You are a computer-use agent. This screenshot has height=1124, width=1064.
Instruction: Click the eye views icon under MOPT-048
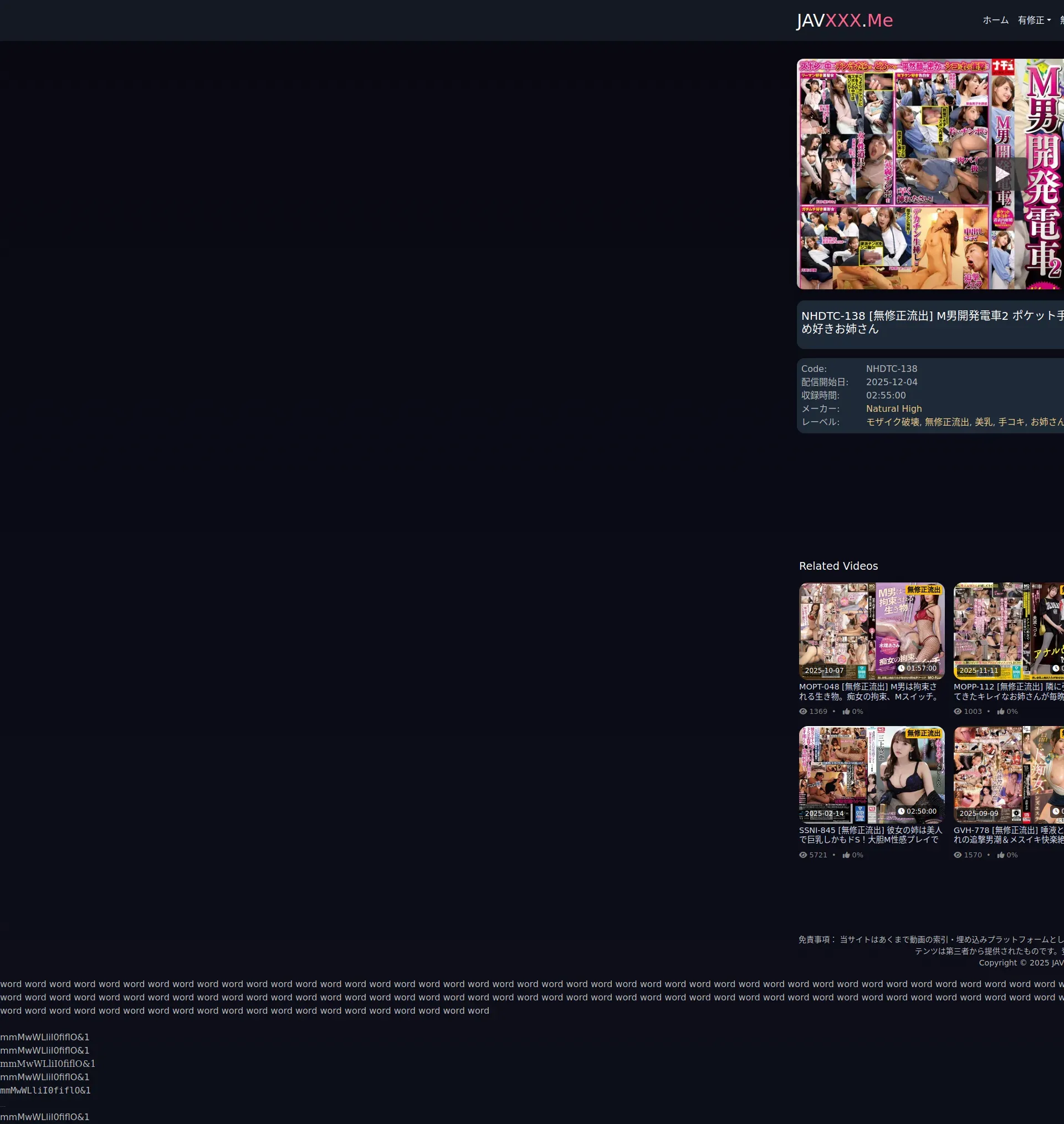802,711
